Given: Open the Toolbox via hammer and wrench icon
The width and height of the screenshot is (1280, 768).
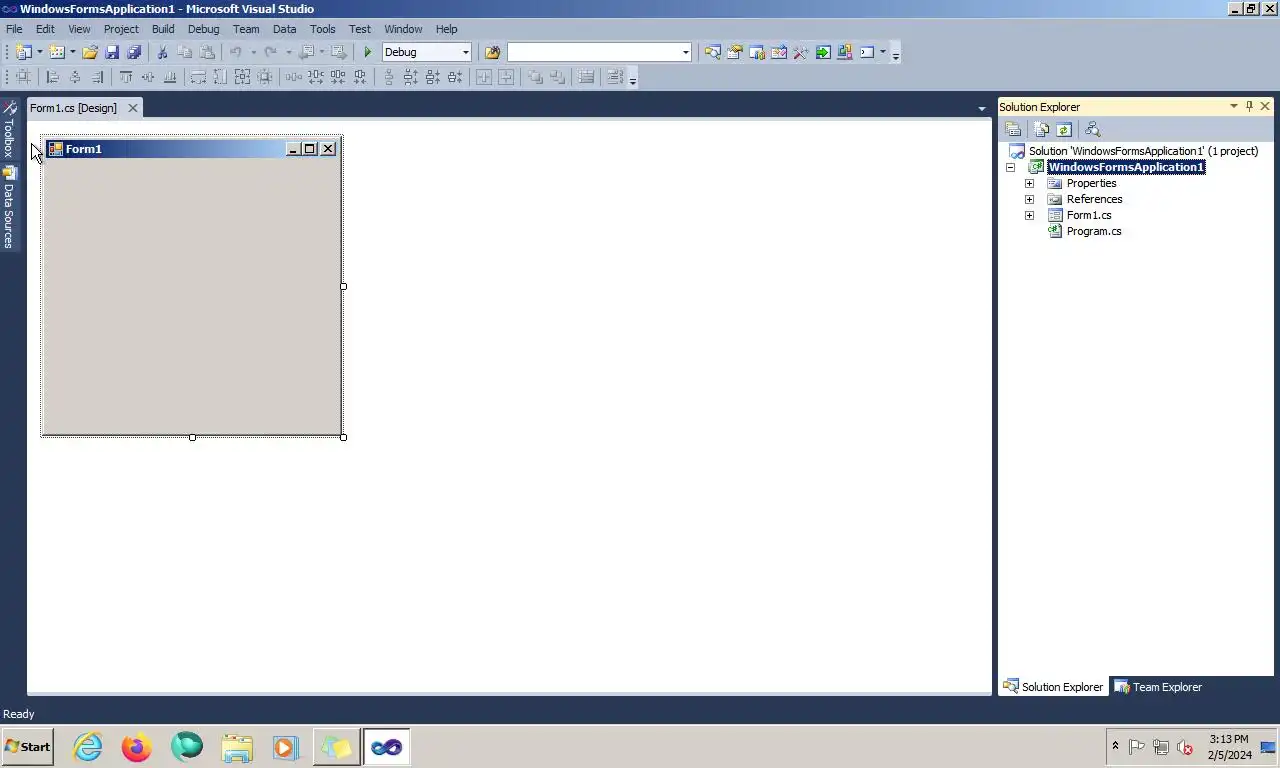Looking at the screenshot, I should [800, 52].
